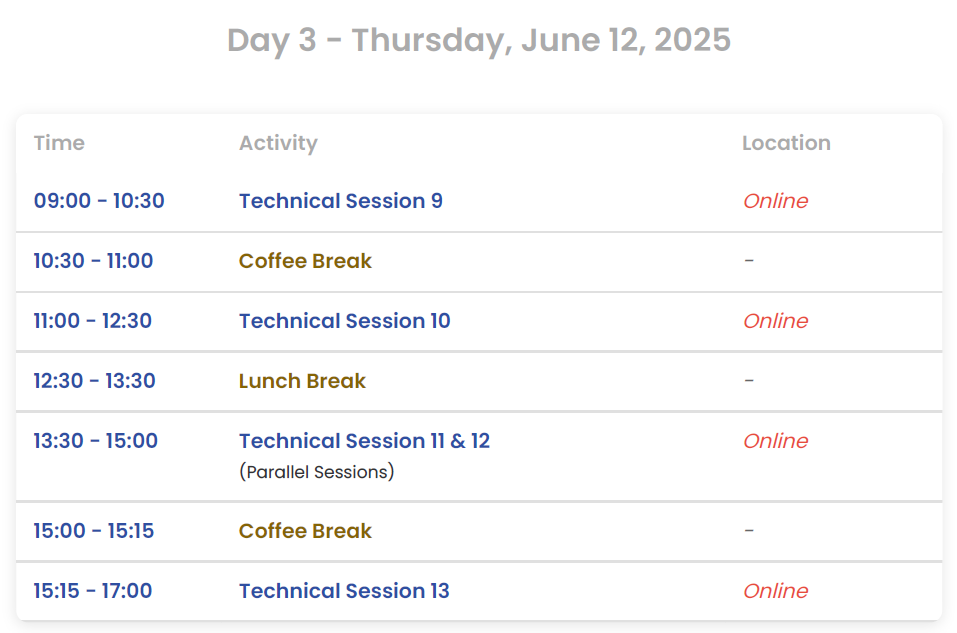Image resolution: width=957 pixels, height=633 pixels.
Task: Click the Technical Session 9 link
Action: coord(340,201)
